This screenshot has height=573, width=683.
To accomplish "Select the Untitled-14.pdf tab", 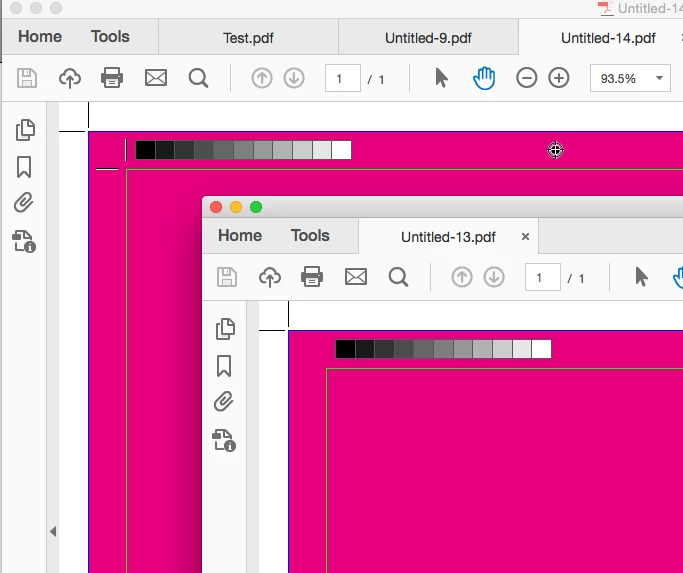I will [x=608, y=38].
